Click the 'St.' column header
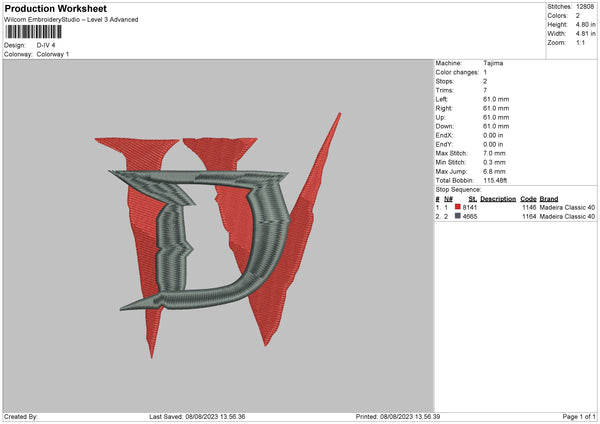The image size is (600, 424). pyautogui.click(x=473, y=199)
